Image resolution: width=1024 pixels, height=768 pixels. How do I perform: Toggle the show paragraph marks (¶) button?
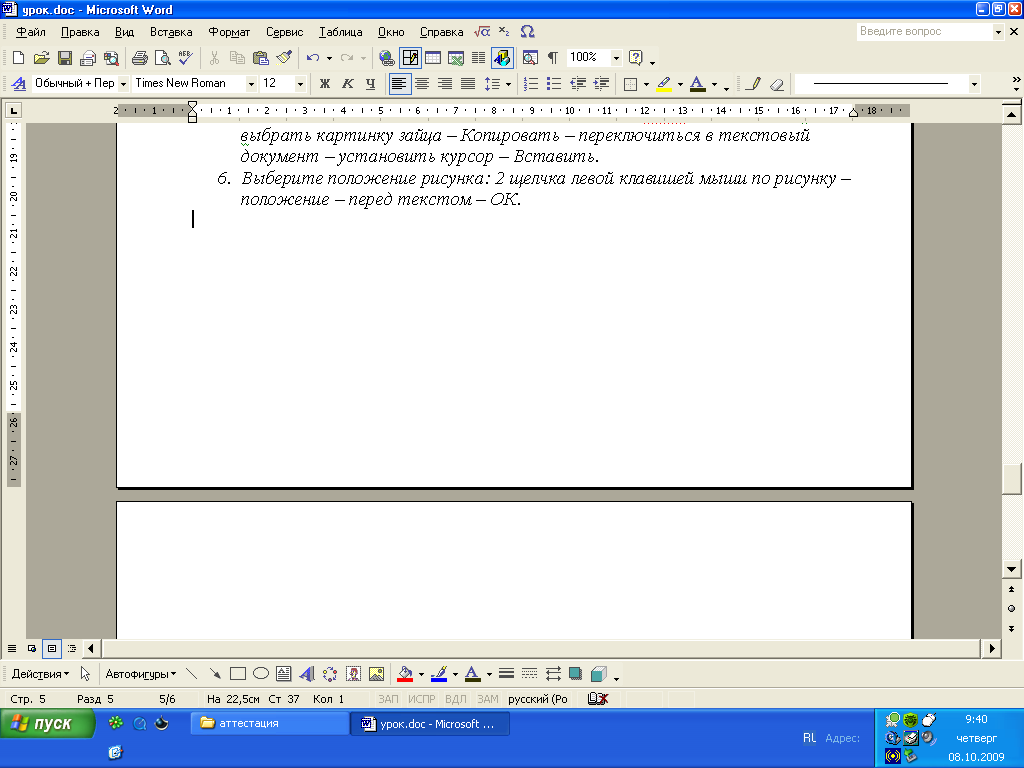(x=553, y=58)
